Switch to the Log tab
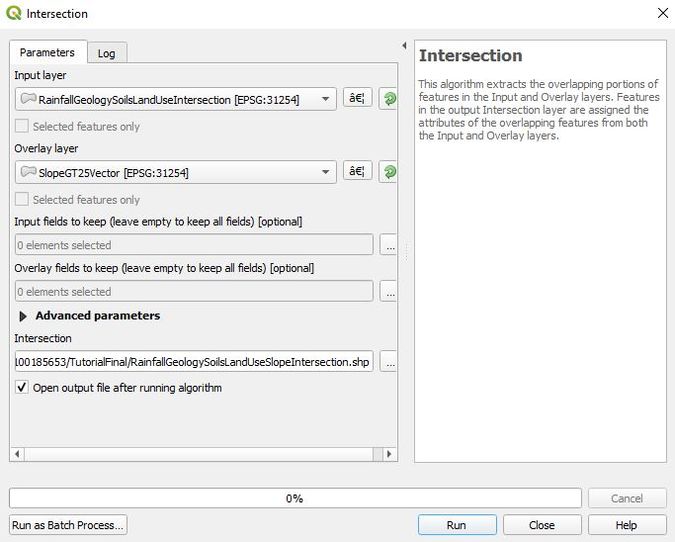This screenshot has width=675, height=542. click(106, 53)
